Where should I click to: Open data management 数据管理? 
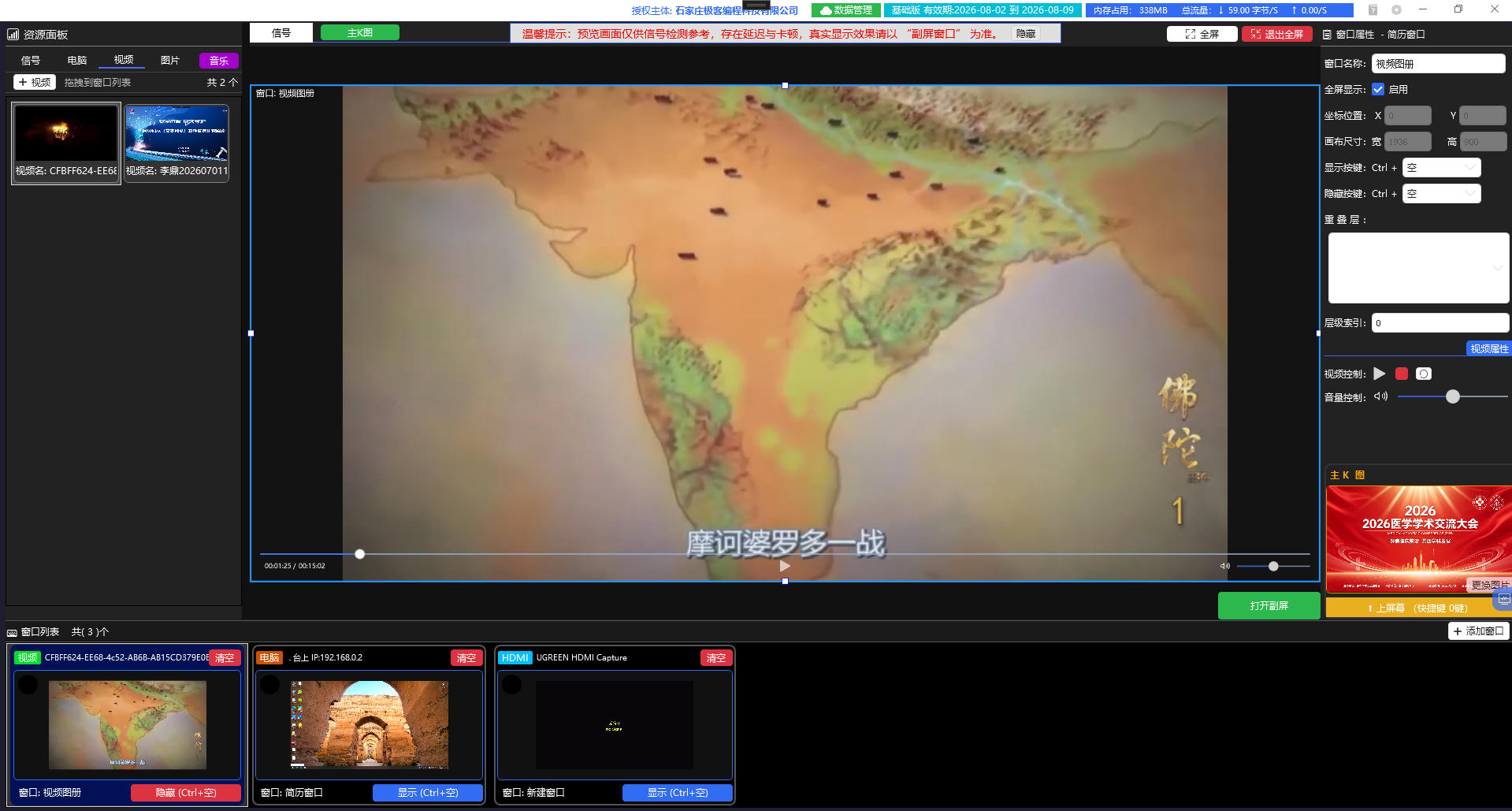[x=846, y=10]
